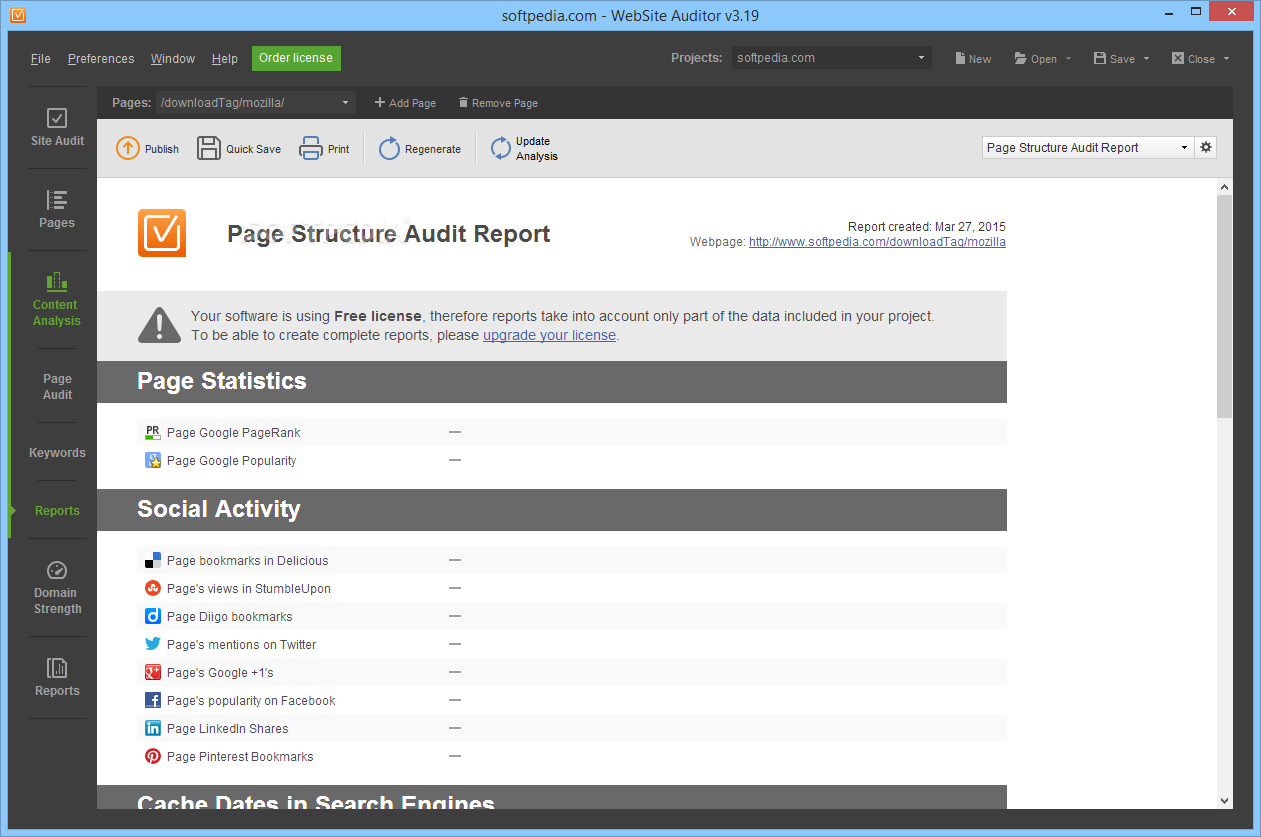This screenshot has height=837, width=1261.
Task: Click the Report created Mar 27, 2015 text
Action: pos(926,227)
